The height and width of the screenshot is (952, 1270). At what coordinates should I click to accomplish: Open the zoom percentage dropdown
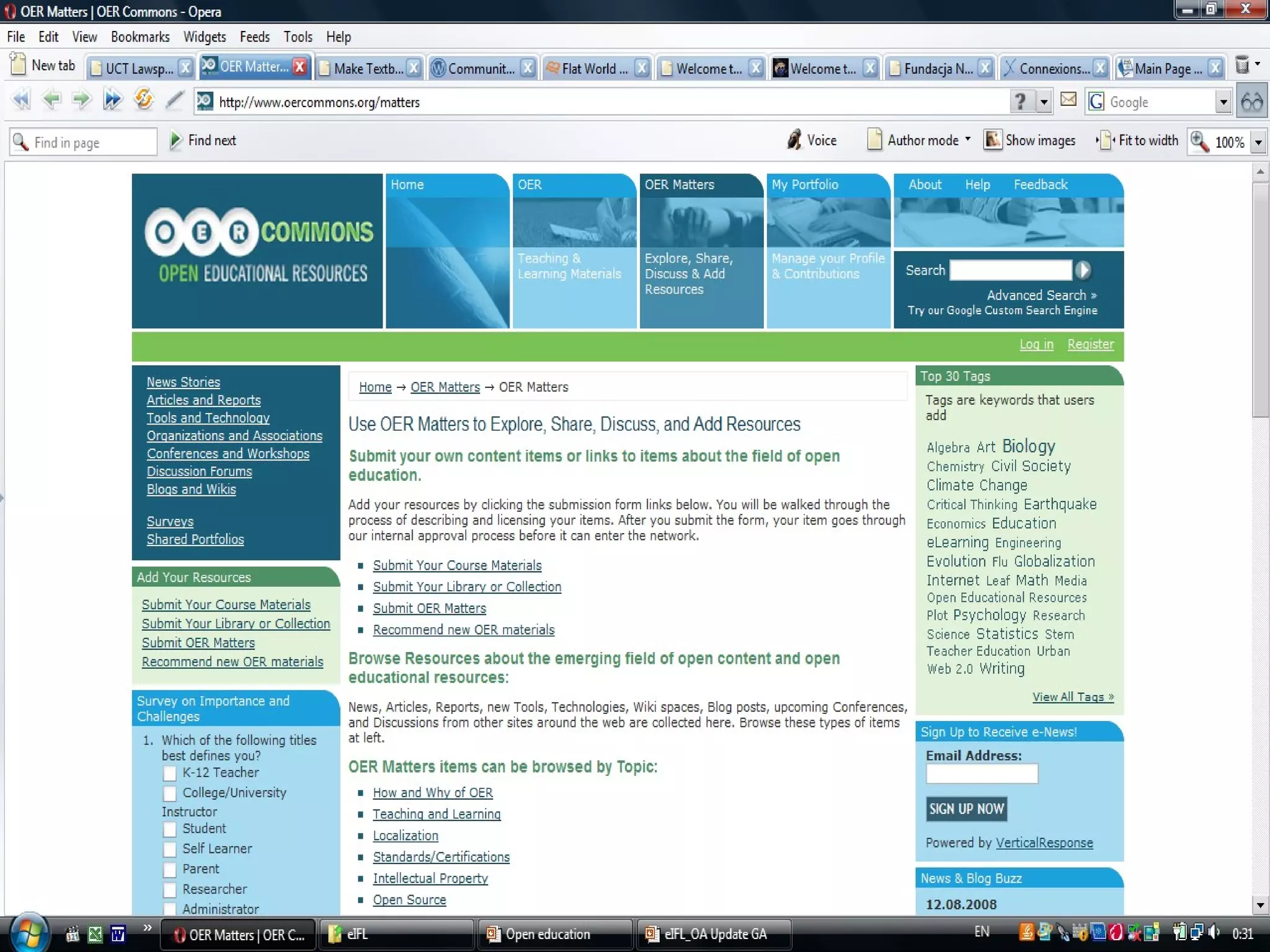tap(1258, 143)
